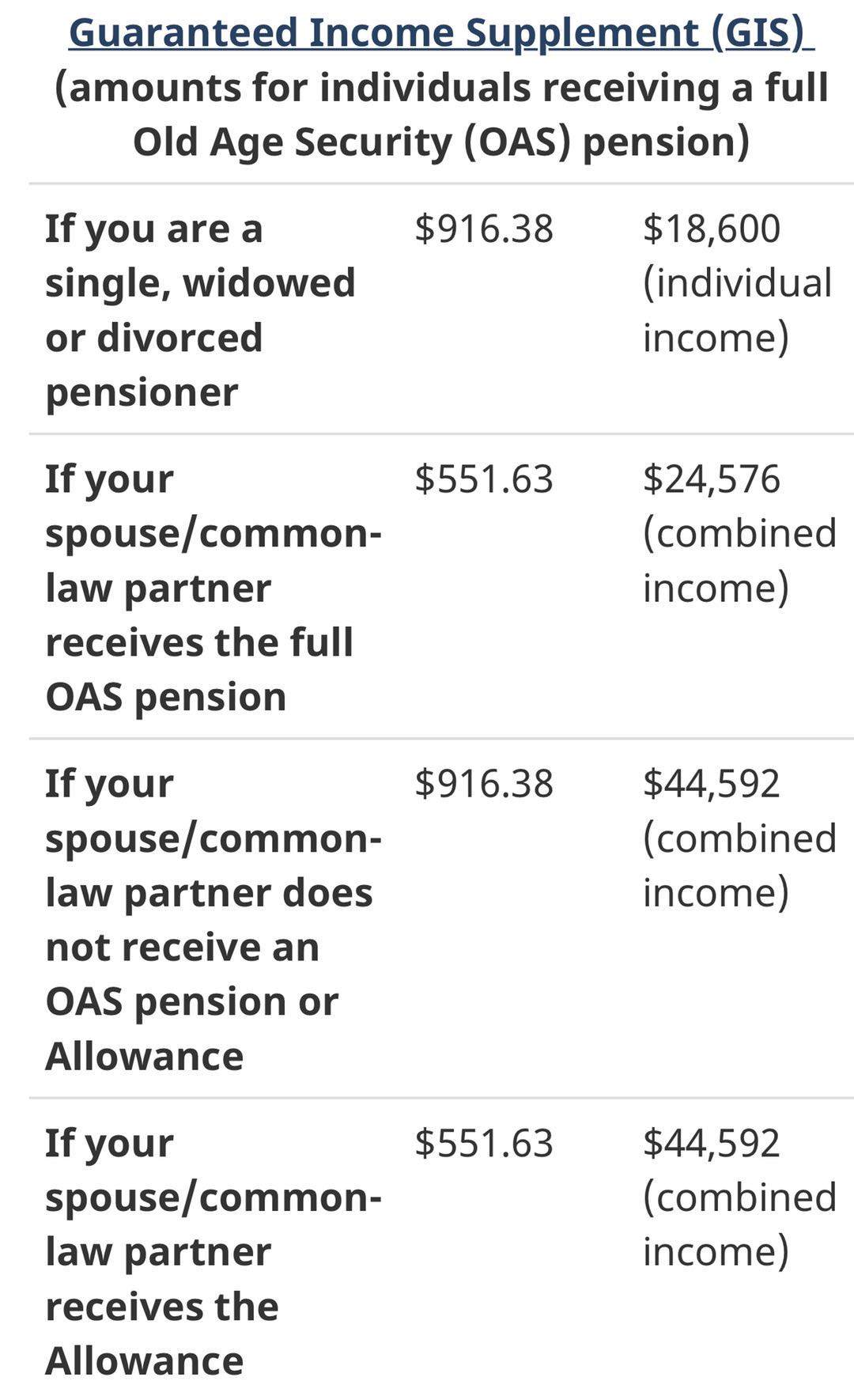The height and width of the screenshot is (1400, 854).
Task: Click the "(individual income)" text
Action: 736,310
